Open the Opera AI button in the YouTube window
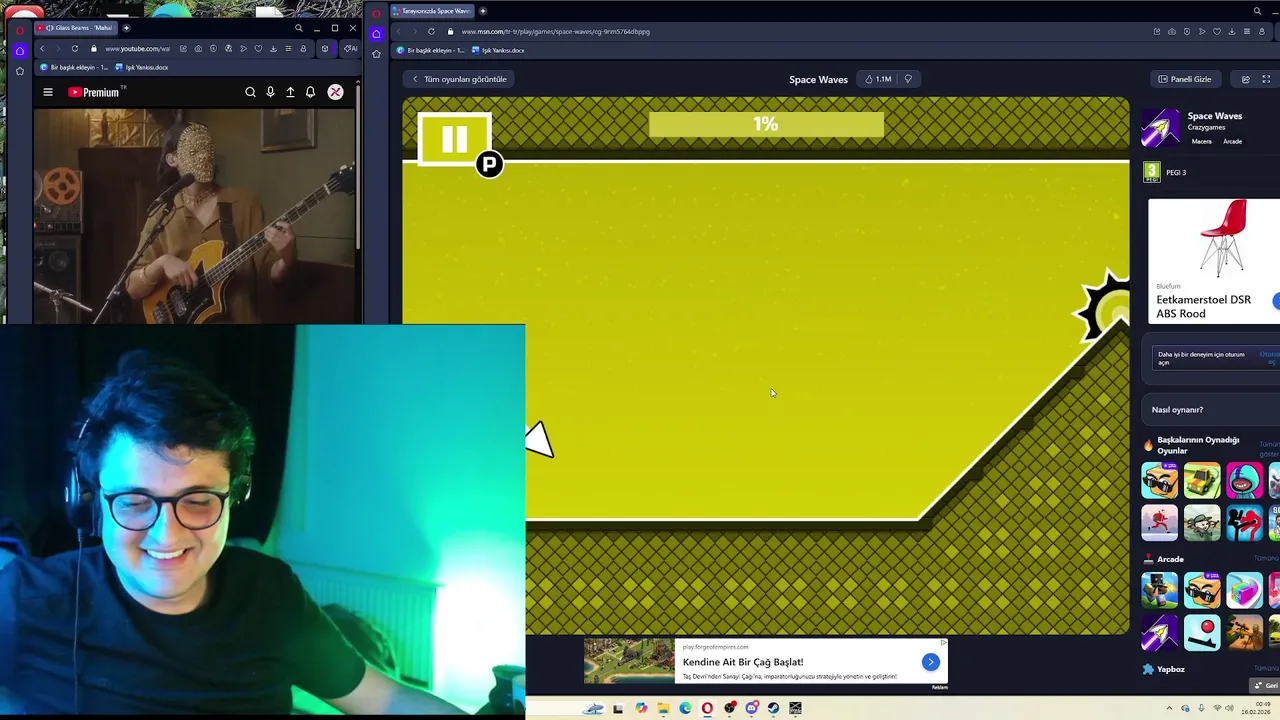This screenshot has width=1280, height=720. [349, 49]
